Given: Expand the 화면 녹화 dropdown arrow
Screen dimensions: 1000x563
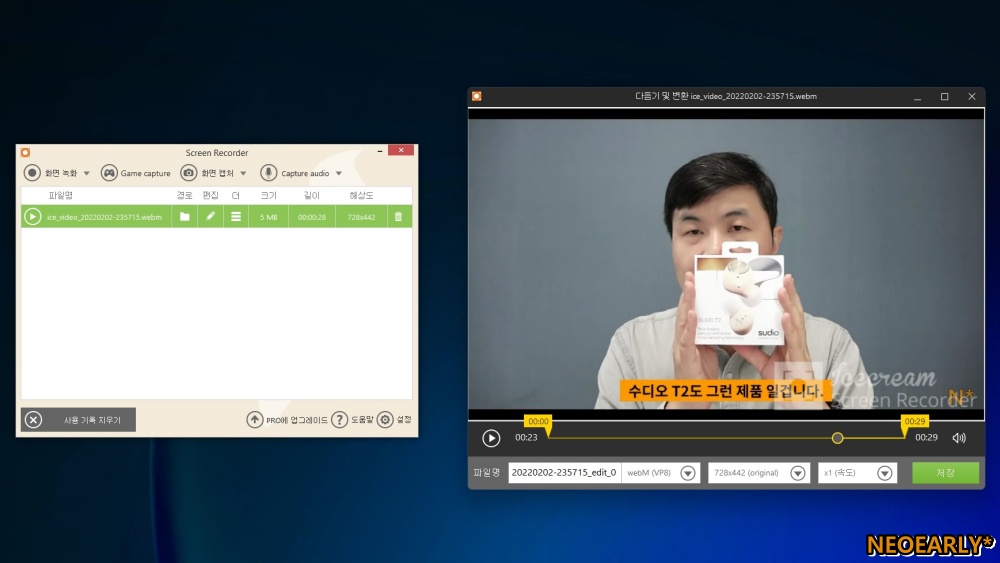Looking at the screenshot, I should 87,173.
